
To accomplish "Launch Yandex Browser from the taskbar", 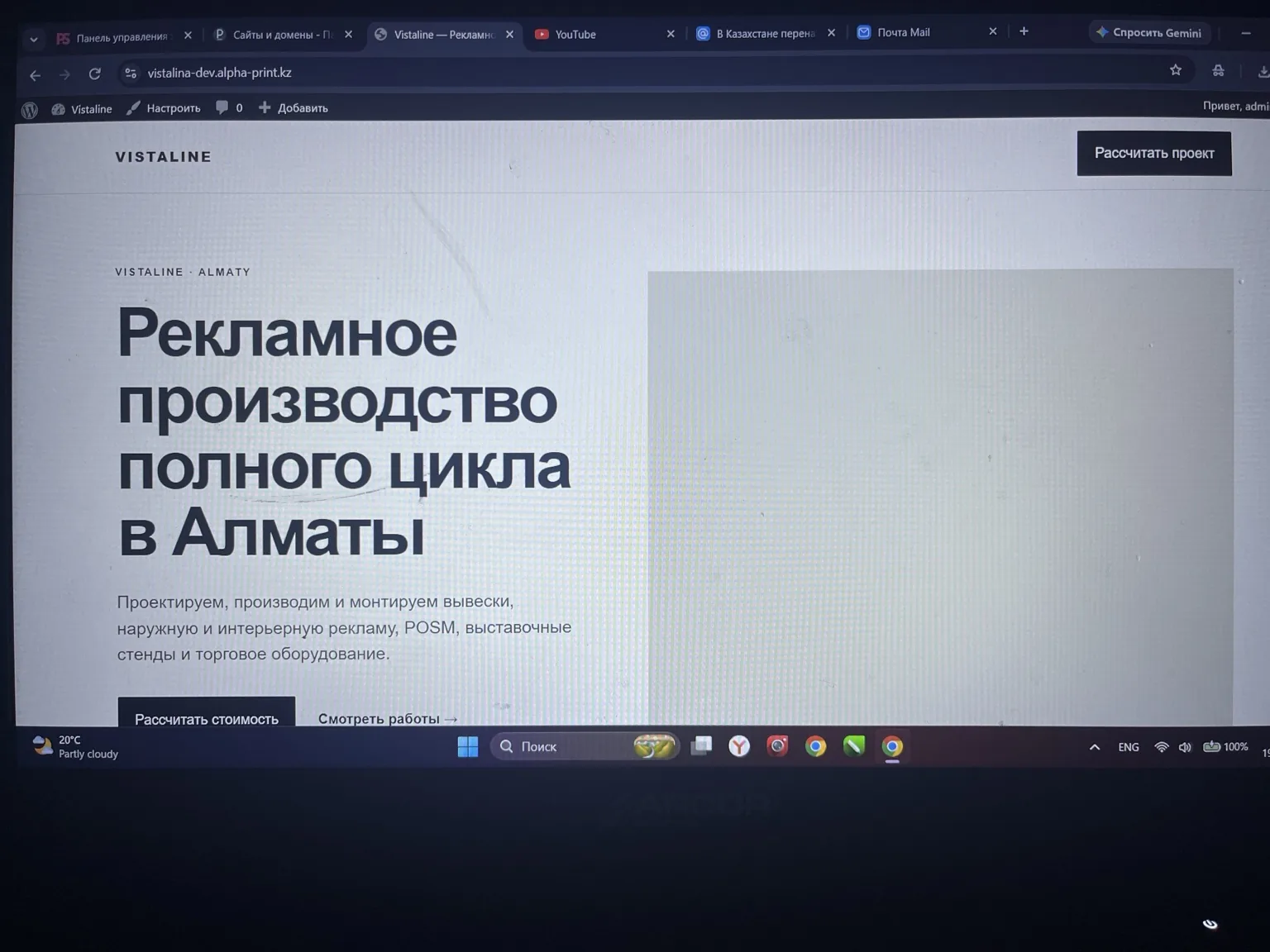I will click(x=739, y=747).
